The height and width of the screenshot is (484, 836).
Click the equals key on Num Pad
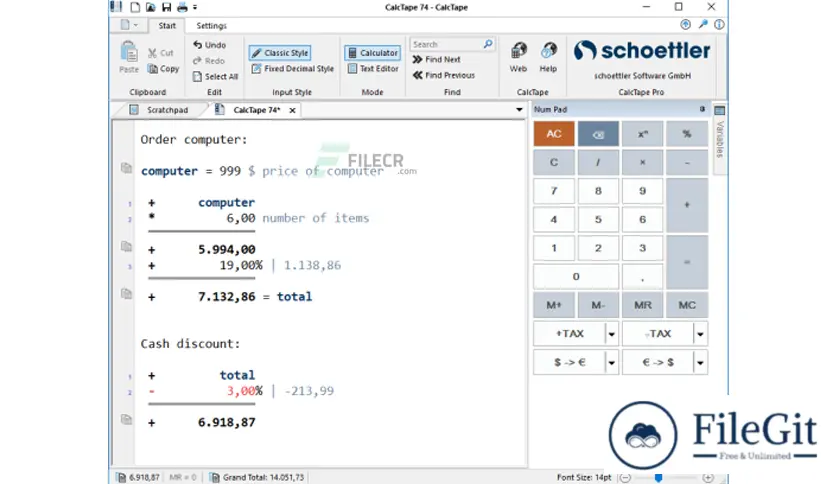coord(687,262)
